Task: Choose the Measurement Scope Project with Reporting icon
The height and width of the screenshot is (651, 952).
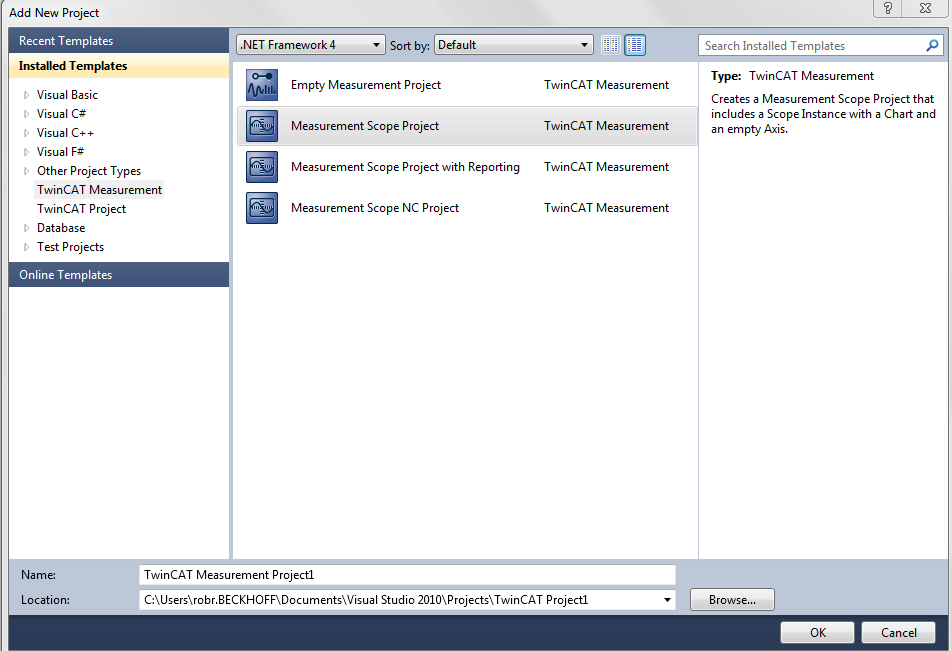Action: 262,167
